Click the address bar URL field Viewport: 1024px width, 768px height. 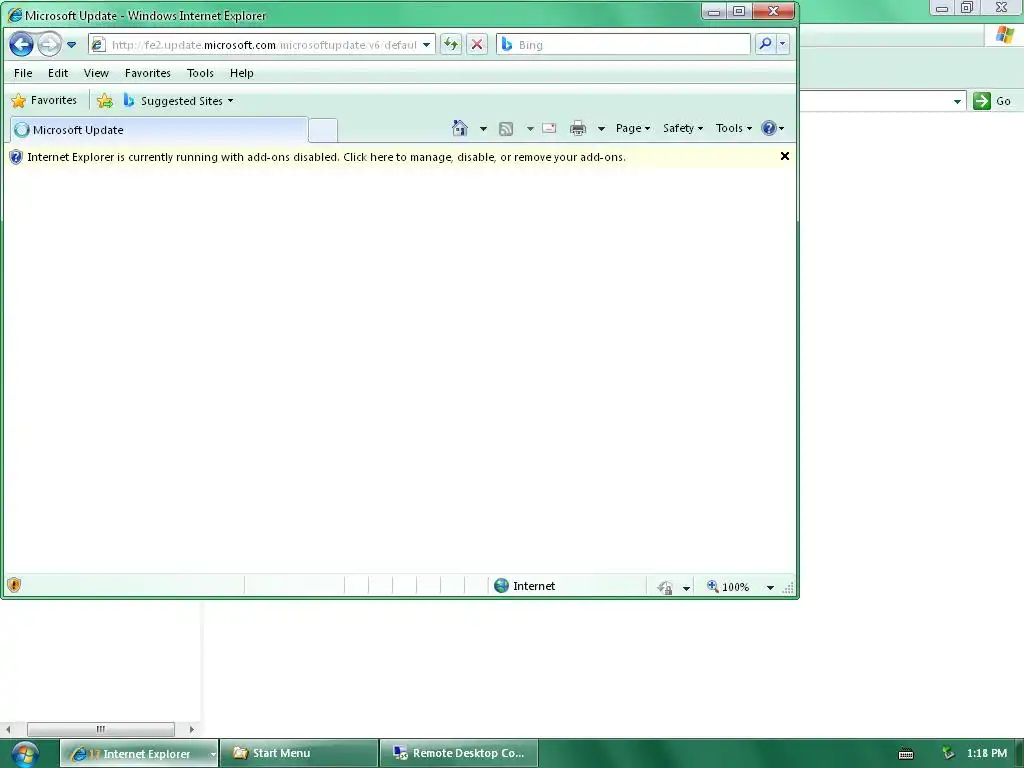pos(264,44)
